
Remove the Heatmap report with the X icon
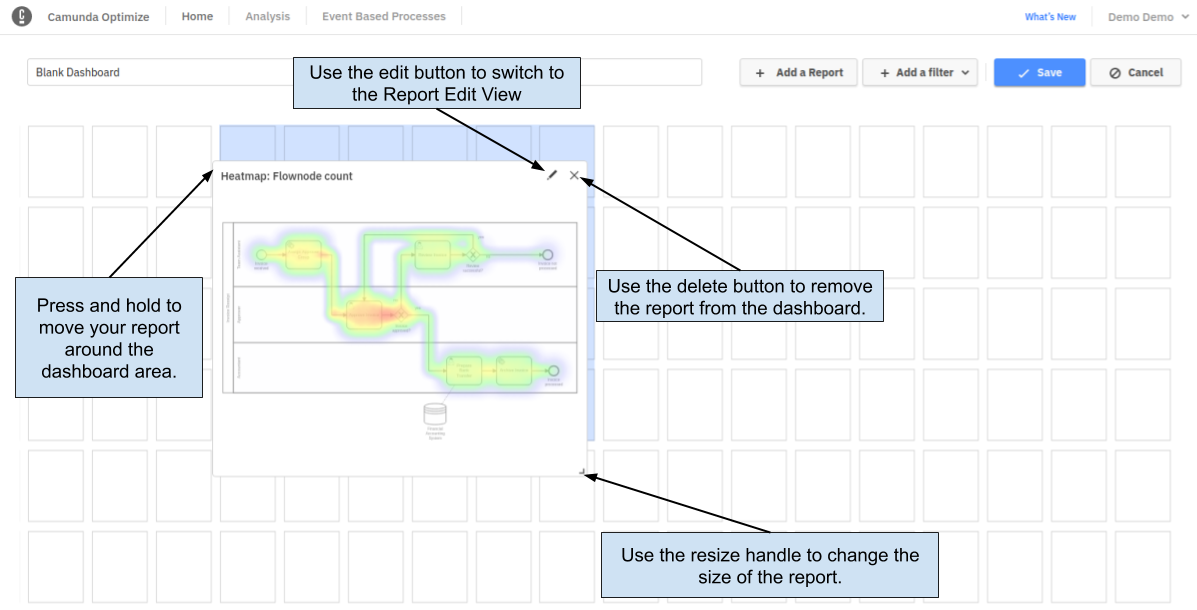coord(574,176)
